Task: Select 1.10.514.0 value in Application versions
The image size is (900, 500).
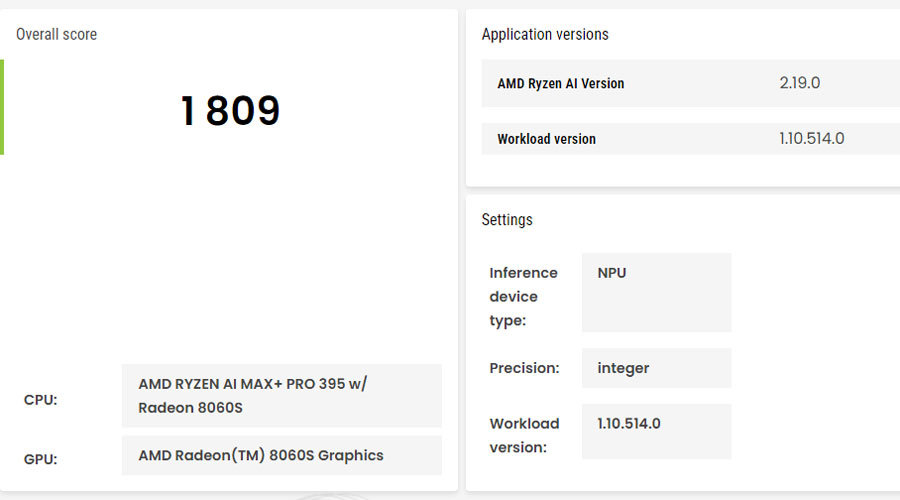Action: (812, 139)
